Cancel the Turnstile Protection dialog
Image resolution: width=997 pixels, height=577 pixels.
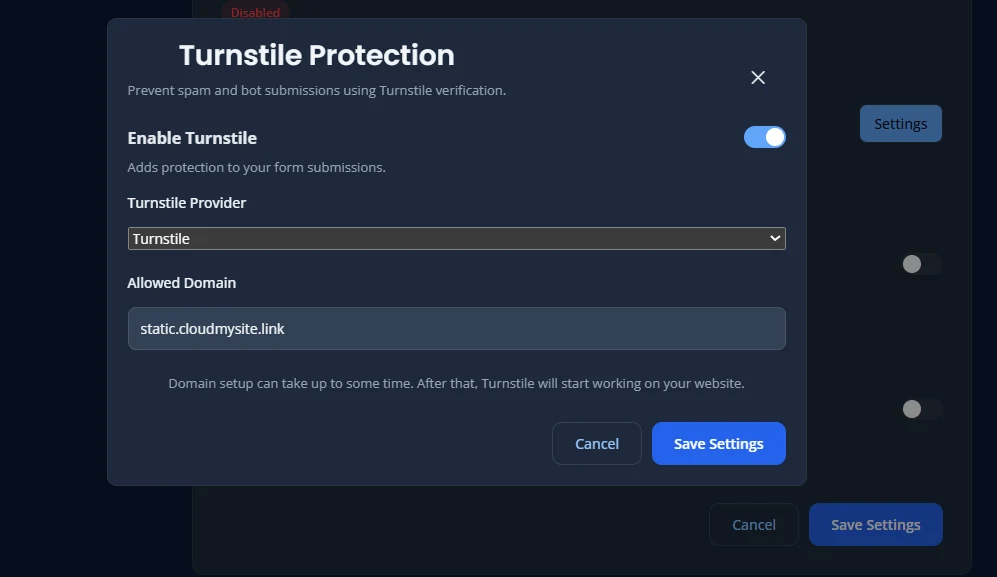click(596, 443)
